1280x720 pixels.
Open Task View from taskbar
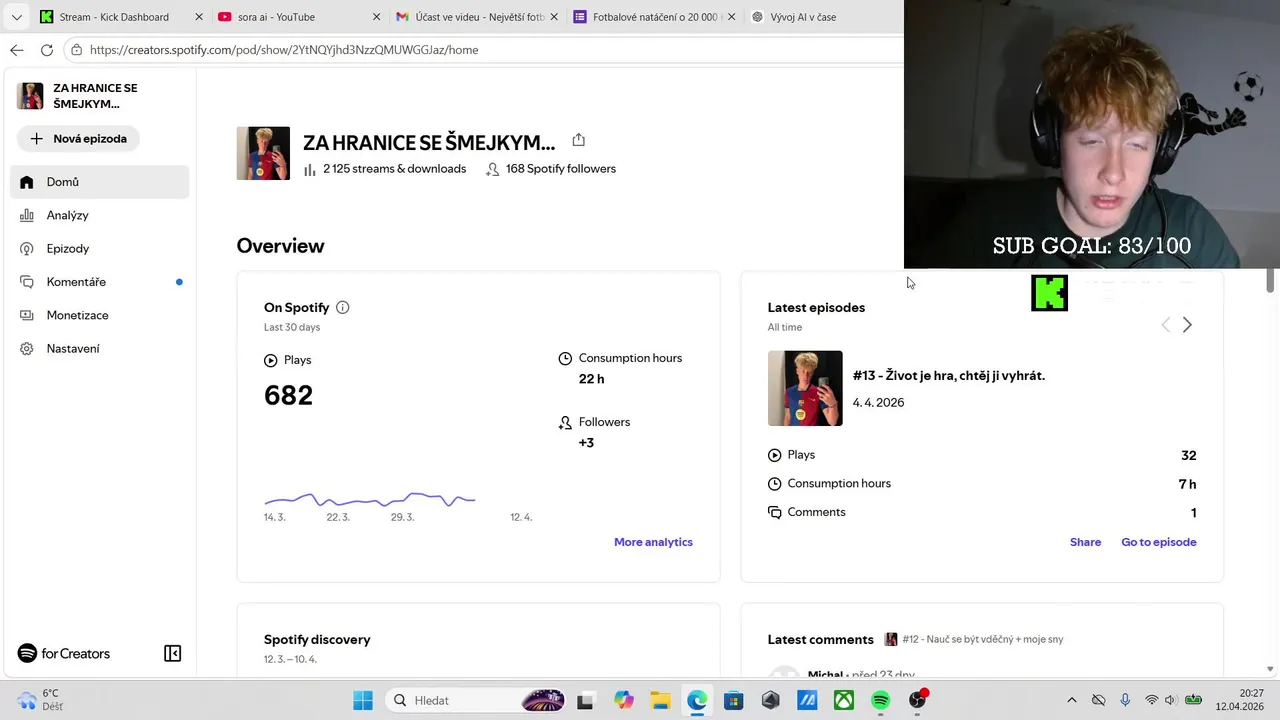[585, 700]
